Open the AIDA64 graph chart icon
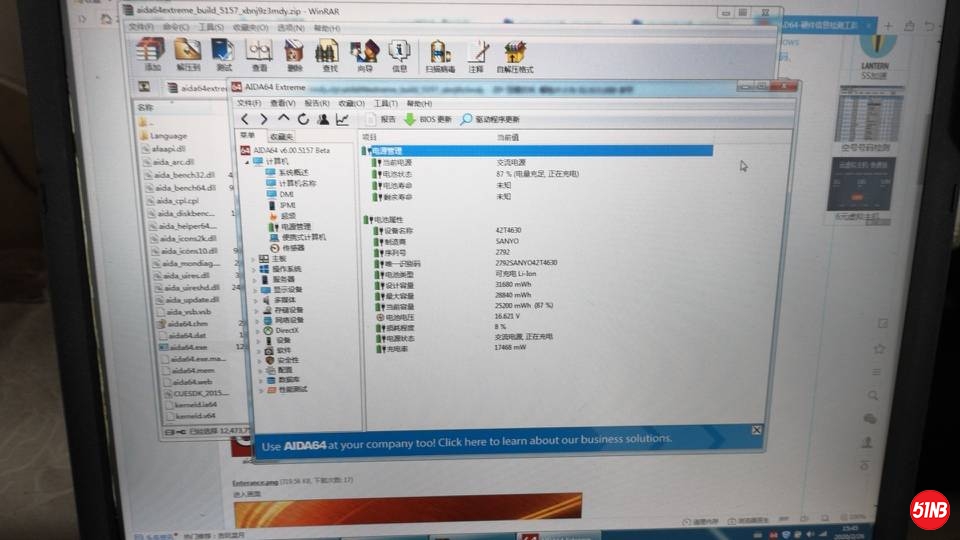Screen dimensions: 960x540 343,120
